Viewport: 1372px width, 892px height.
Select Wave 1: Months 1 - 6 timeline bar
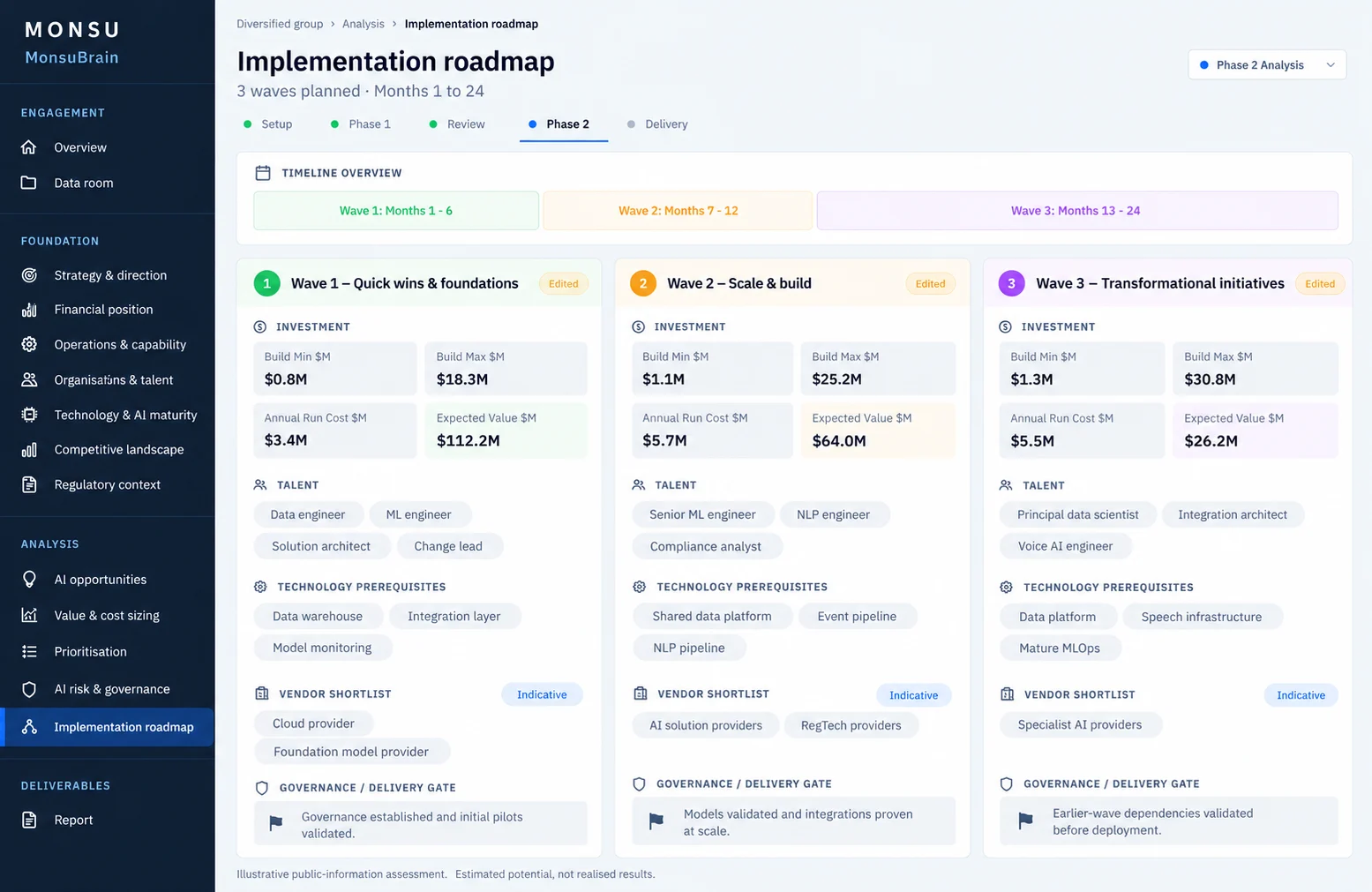coord(396,211)
